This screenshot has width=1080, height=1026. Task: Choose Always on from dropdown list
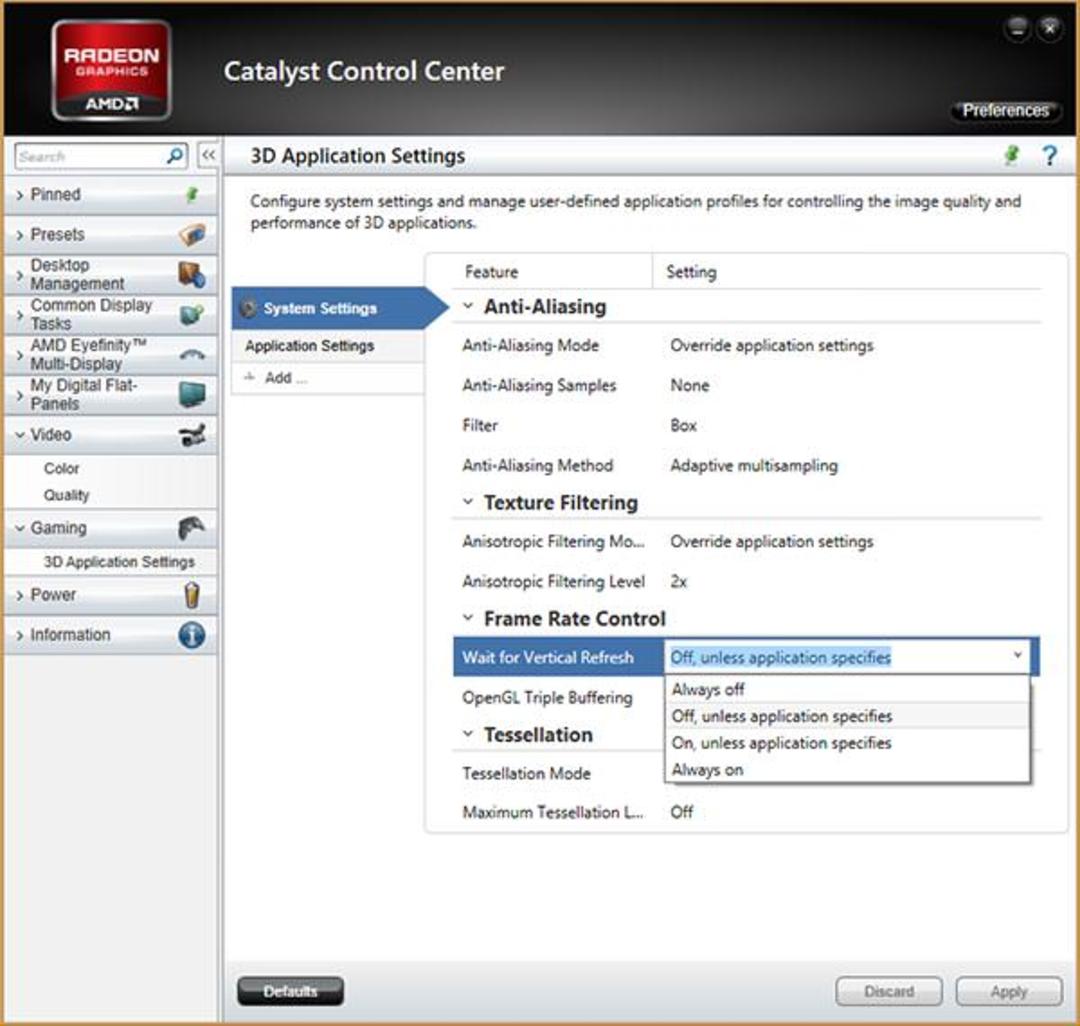[x=847, y=770]
